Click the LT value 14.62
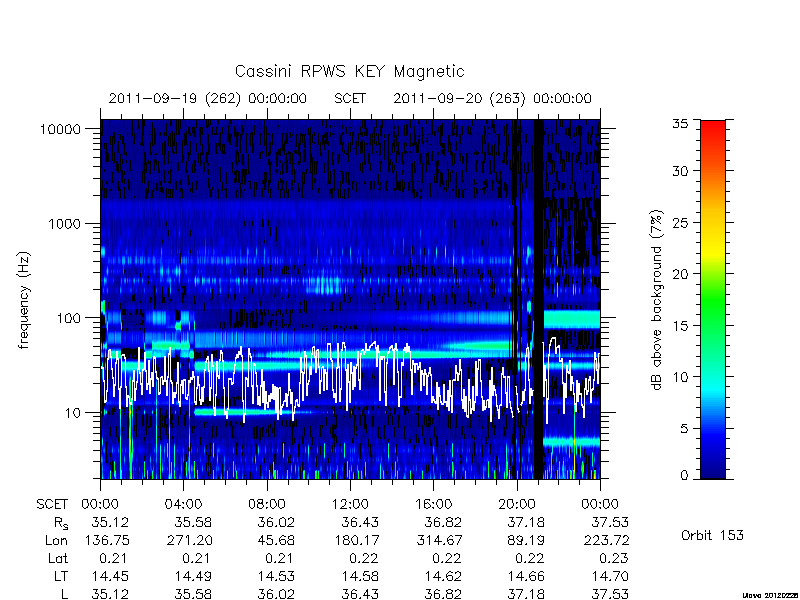 pyautogui.click(x=443, y=576)
